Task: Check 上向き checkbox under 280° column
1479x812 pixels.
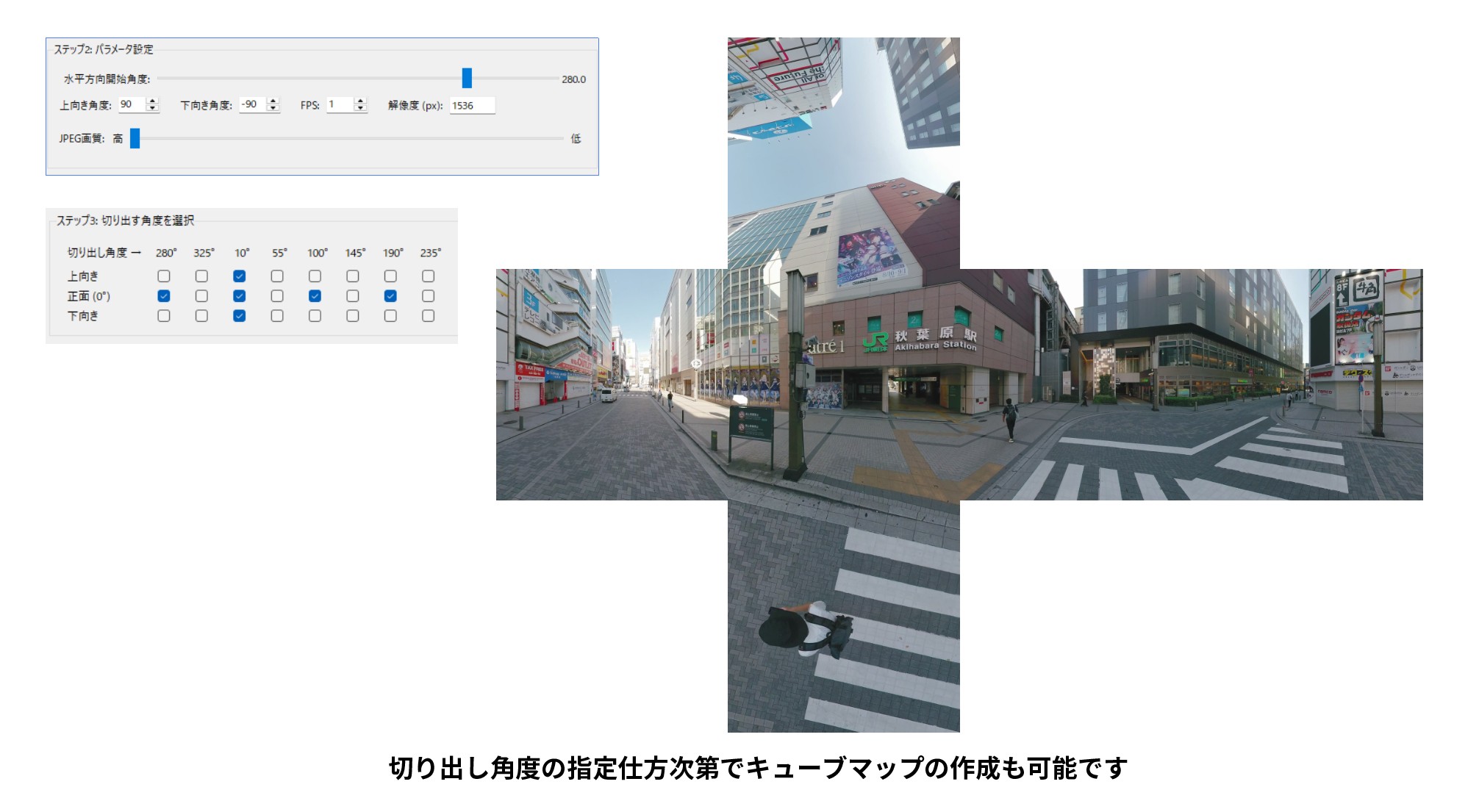Action: (x=164, y=276)
